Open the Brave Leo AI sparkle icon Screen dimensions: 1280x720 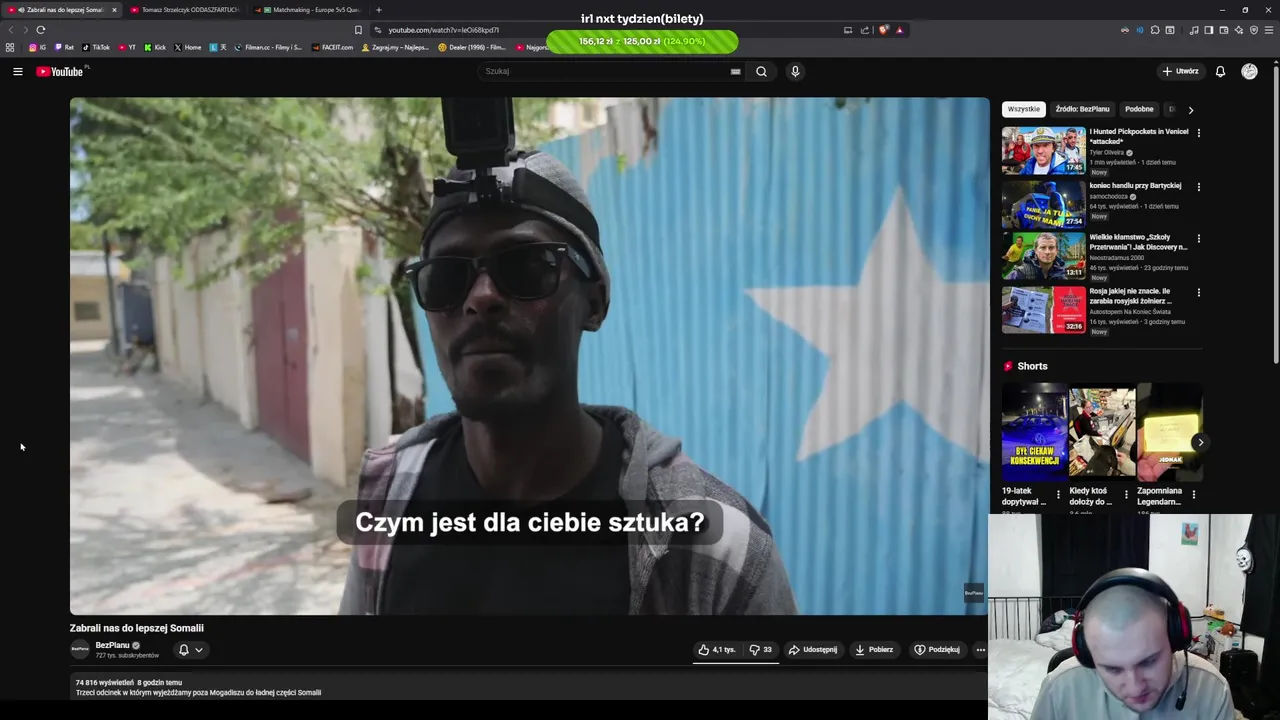[1239, 30]
